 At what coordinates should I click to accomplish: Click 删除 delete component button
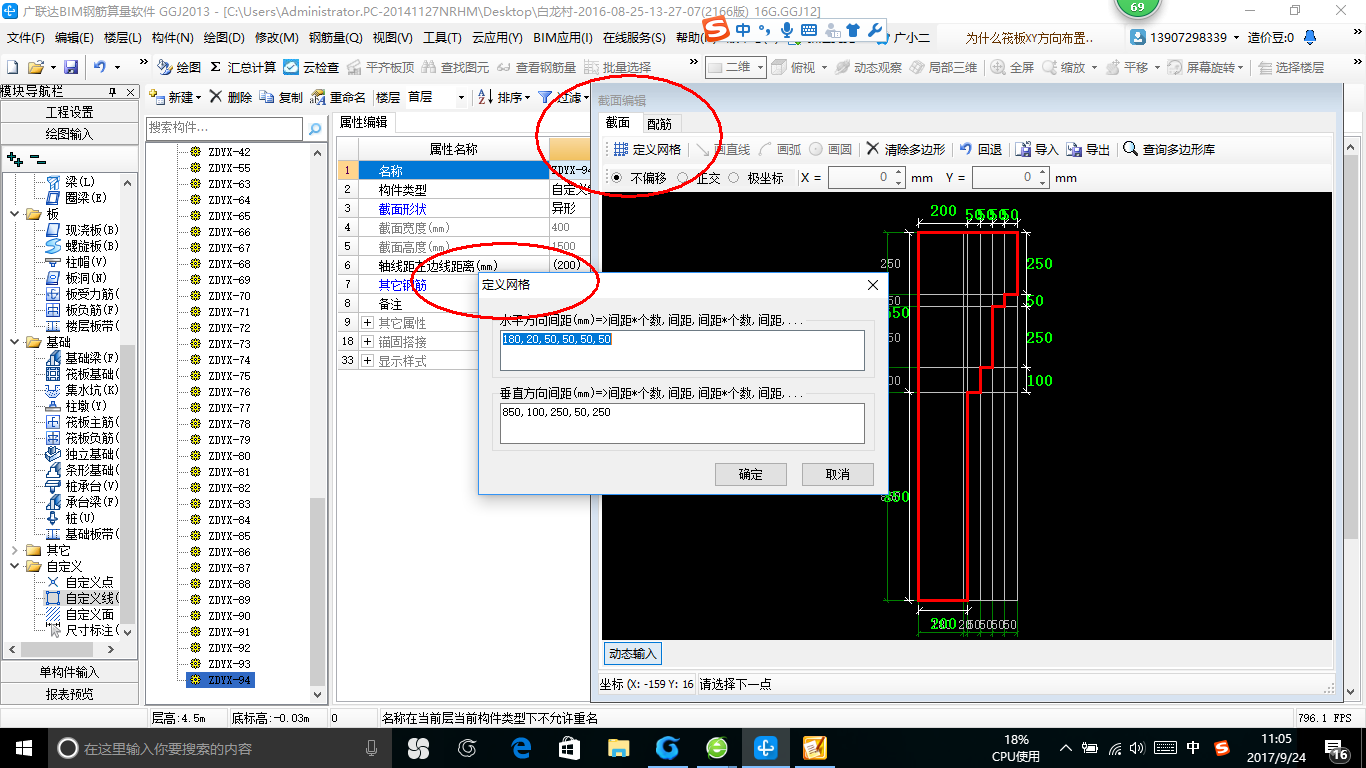231,97
